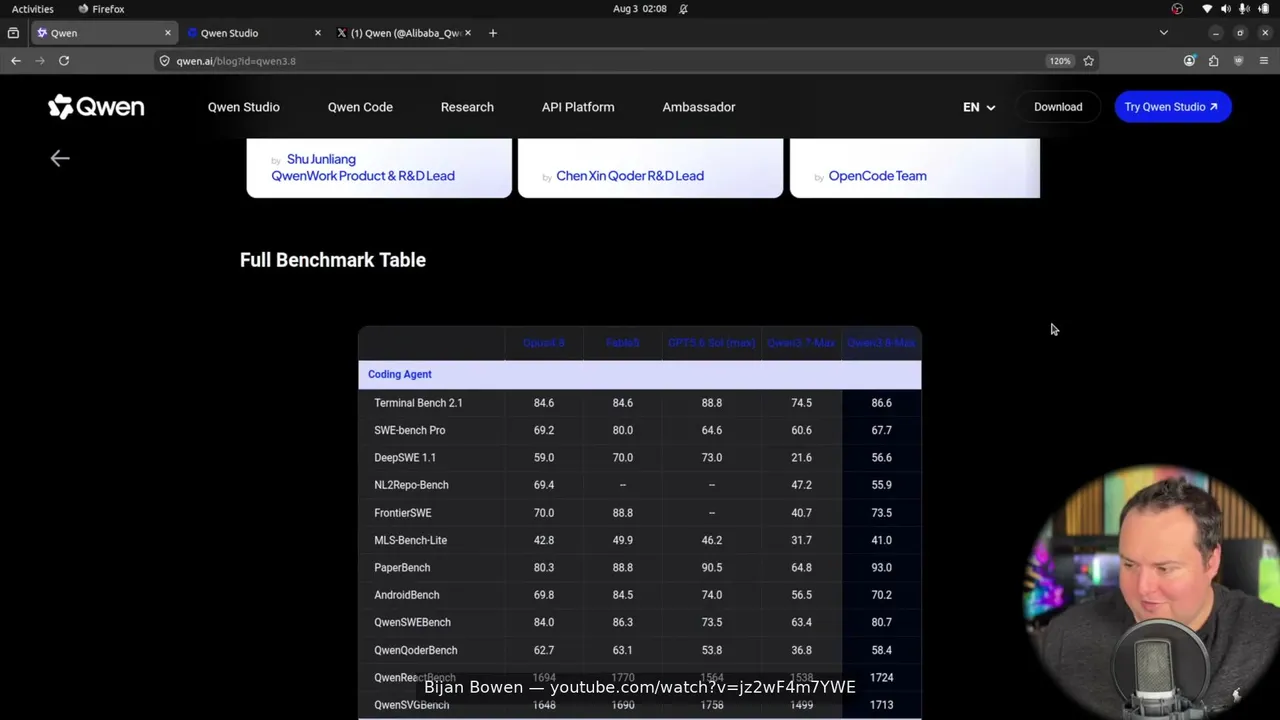Open the EN language dropdown
The image size is (1280, 720).
click(x=979, y=107)
